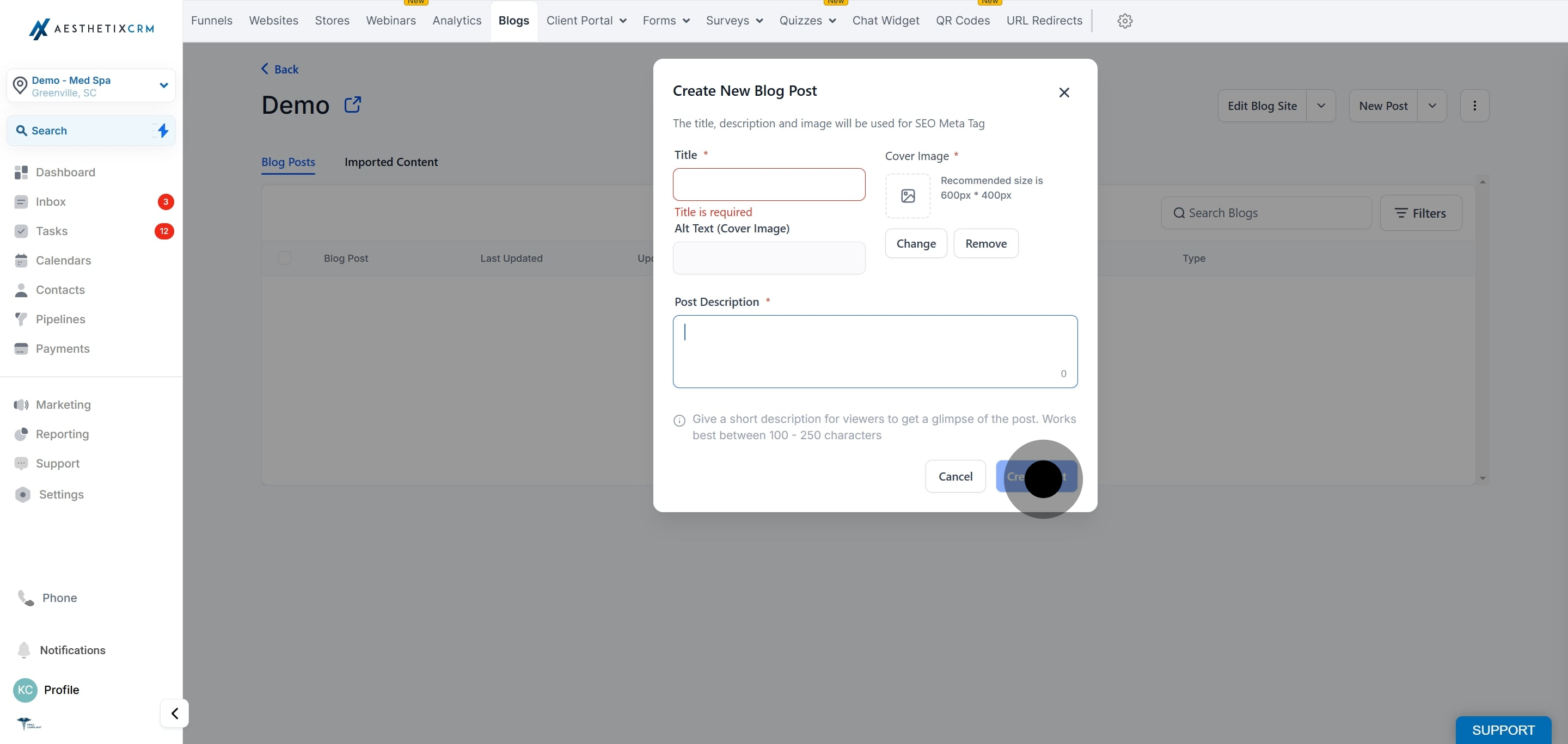1568x744 pixels.
Task: Open Pipelines in the sidebar
Action: (60, 319)
